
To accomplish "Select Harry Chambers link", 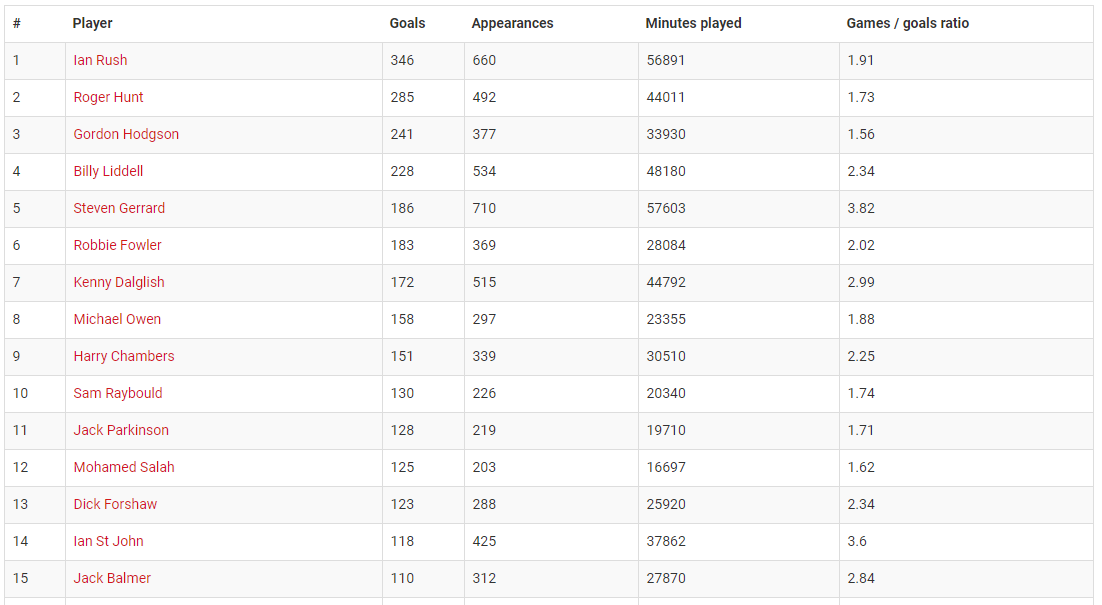I will (124, 356).
